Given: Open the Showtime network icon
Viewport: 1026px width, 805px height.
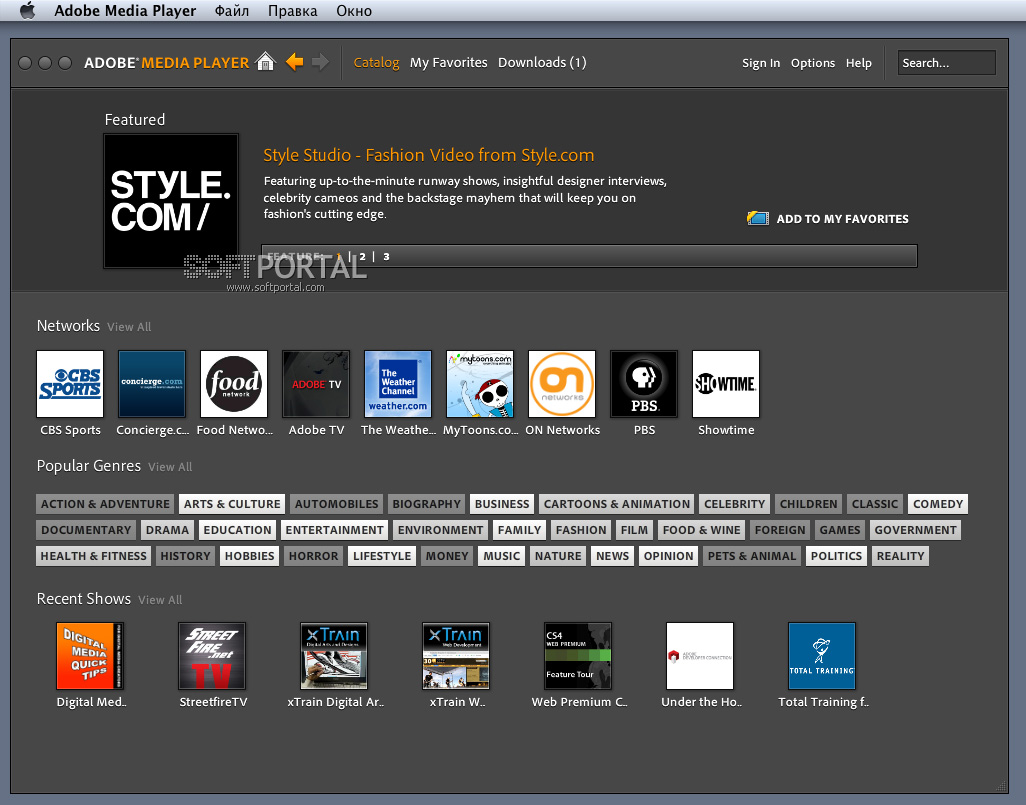Looking at the screenshot, I should (x=726, y=384).
